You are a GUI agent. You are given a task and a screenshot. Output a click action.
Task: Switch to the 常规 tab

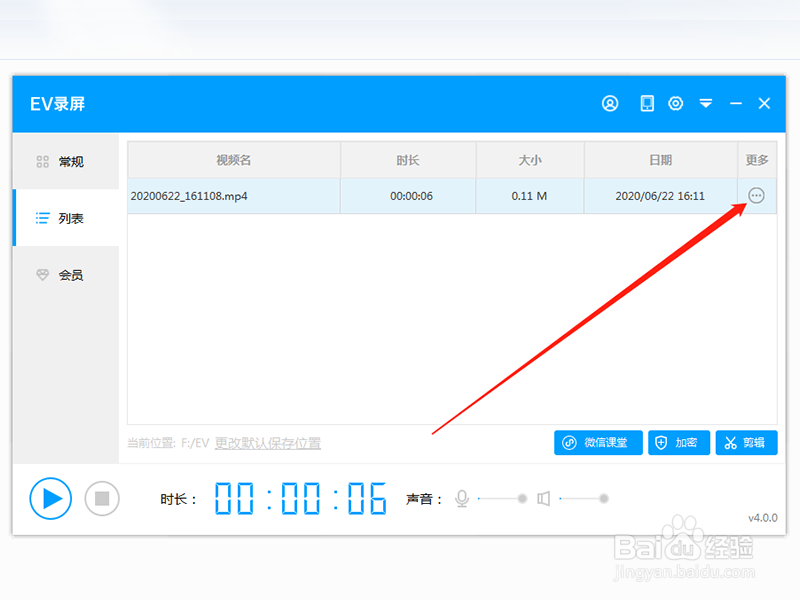(x=66, y=162)
